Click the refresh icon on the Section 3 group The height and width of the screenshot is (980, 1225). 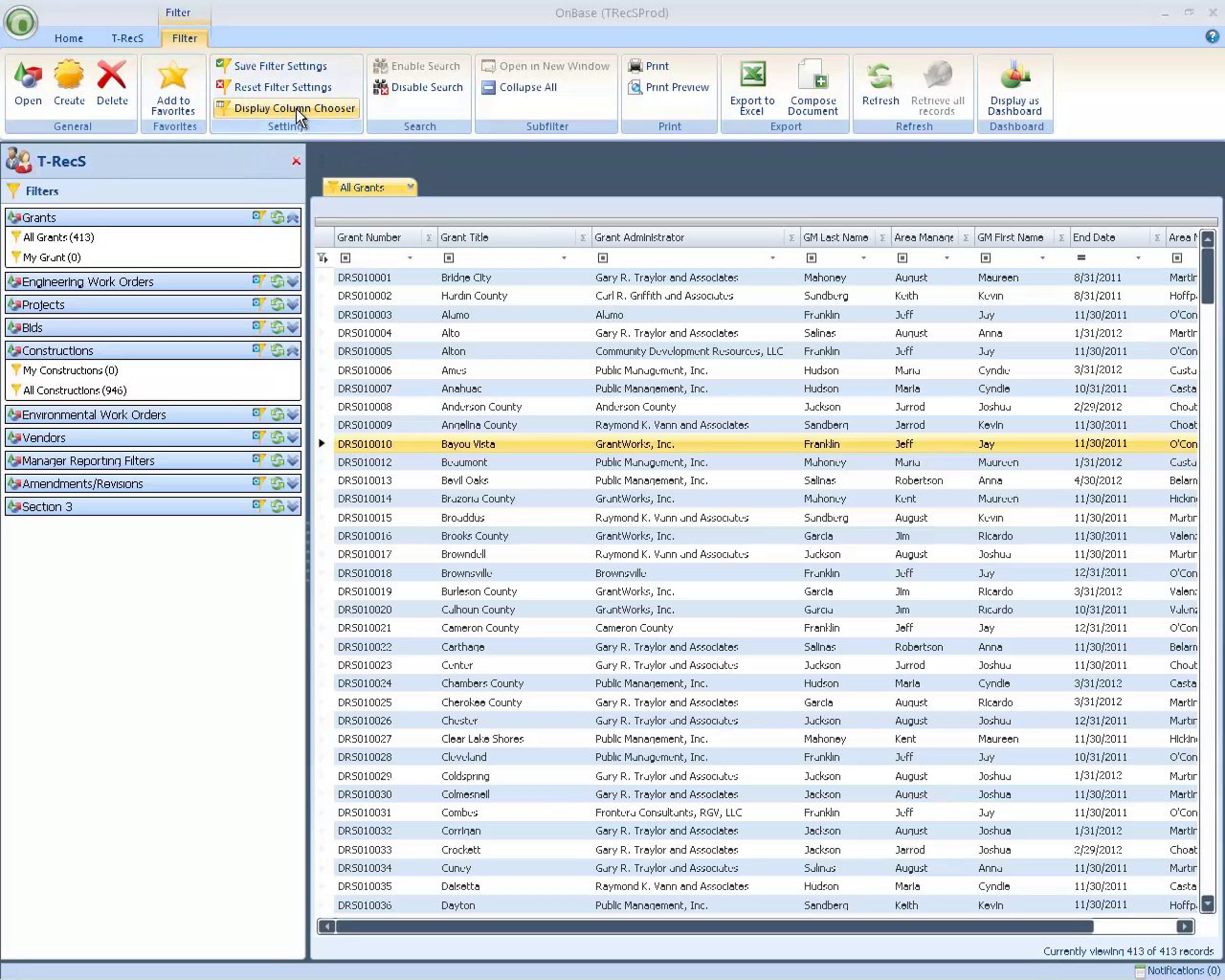277,506
